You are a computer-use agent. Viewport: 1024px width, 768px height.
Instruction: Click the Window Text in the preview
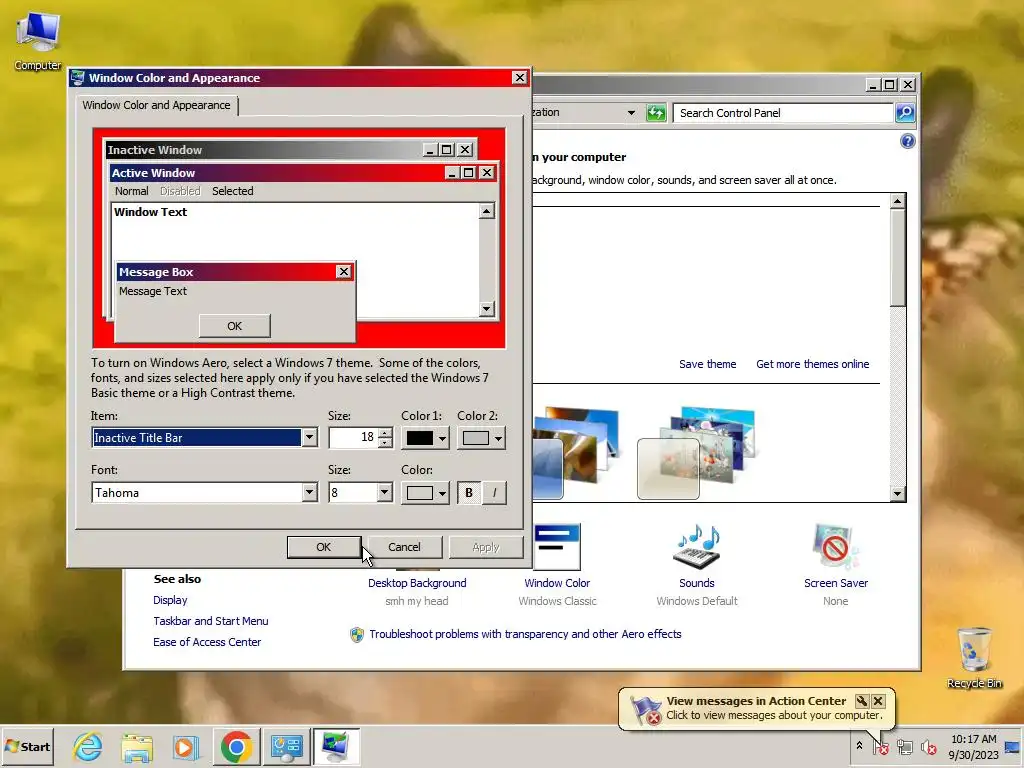150,212
